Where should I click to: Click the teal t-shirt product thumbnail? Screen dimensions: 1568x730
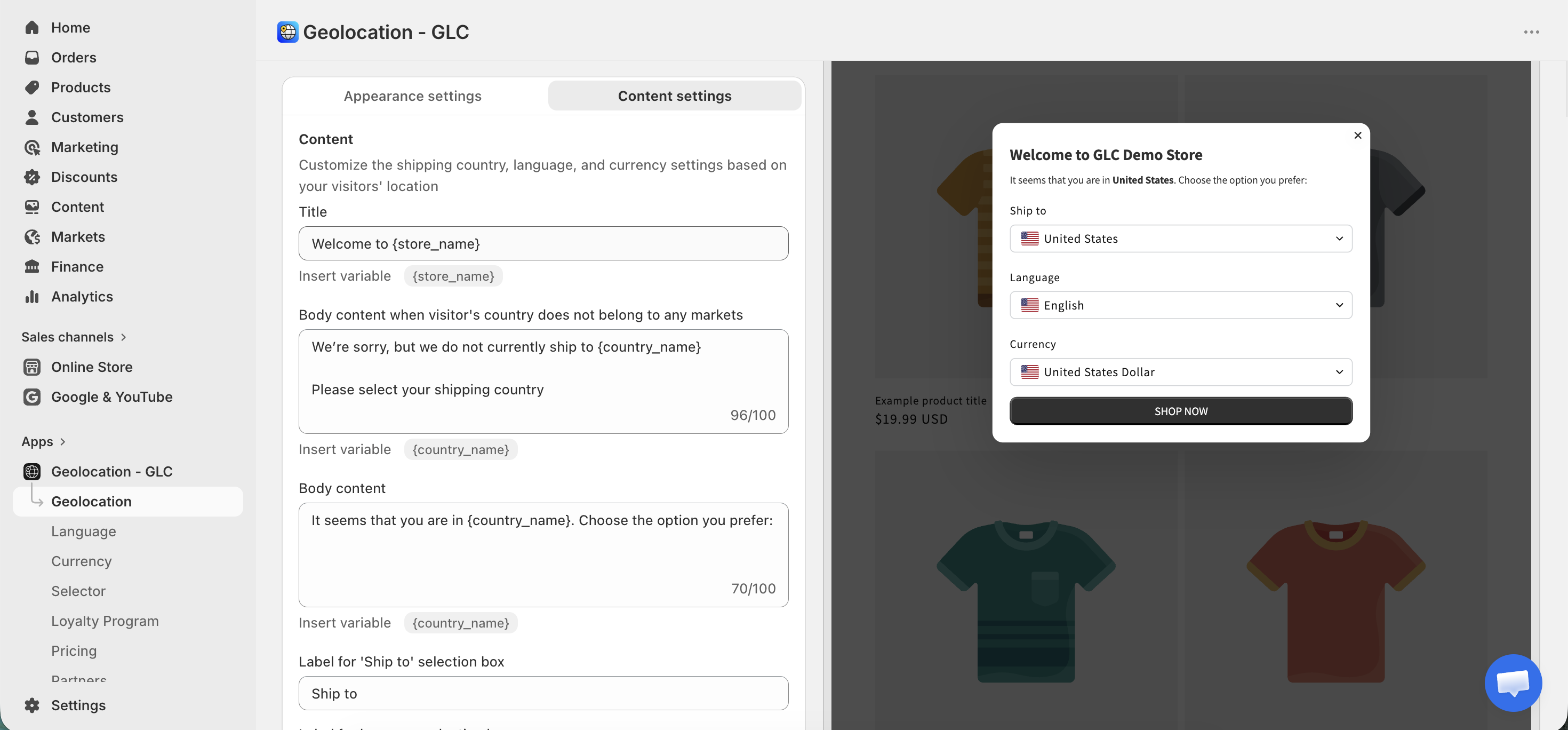click(x=1026, y=601)
